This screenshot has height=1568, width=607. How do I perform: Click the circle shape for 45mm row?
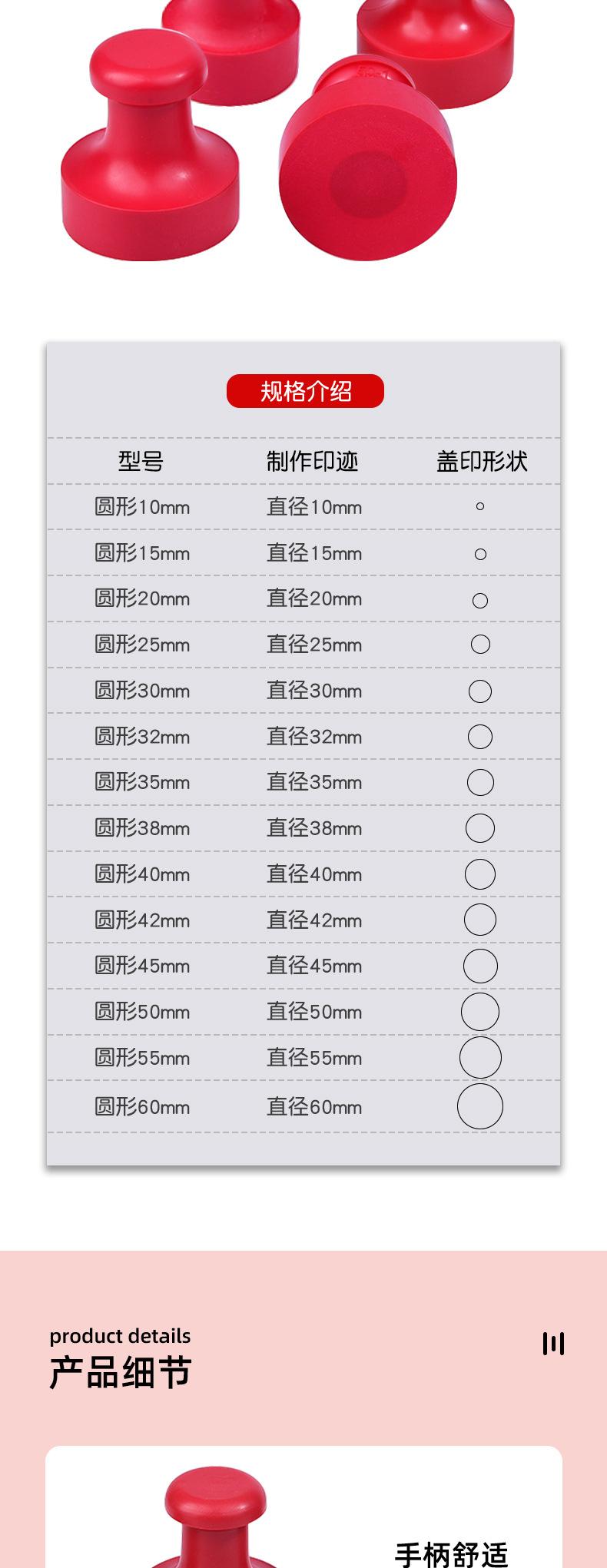480,966
